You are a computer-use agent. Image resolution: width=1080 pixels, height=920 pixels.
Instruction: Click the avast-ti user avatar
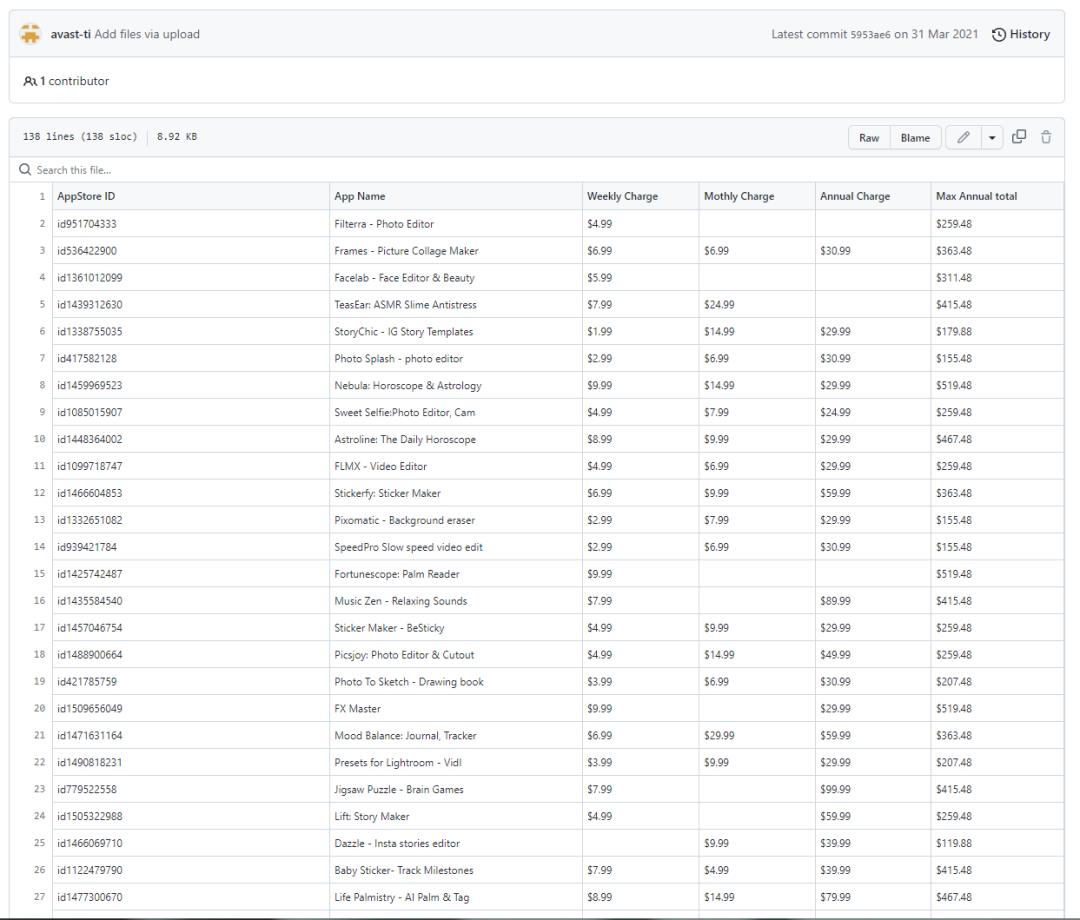click(x=32, y=34)
